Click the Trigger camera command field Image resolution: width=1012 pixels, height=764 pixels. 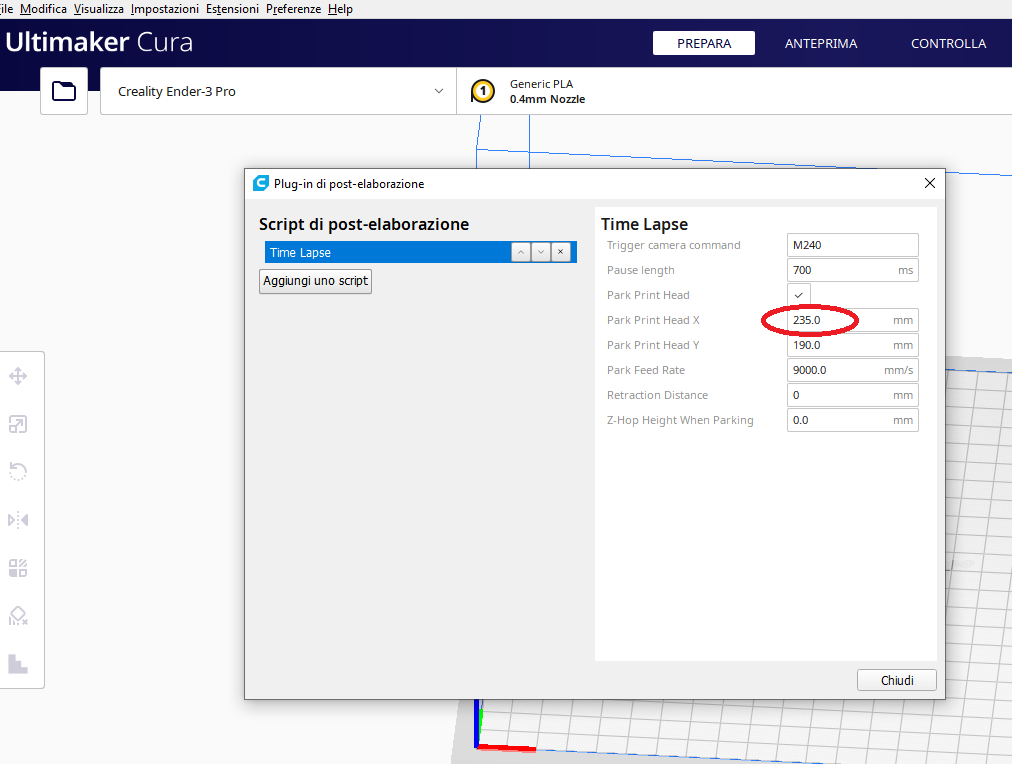pyautogui.click(x=852, y=245)
